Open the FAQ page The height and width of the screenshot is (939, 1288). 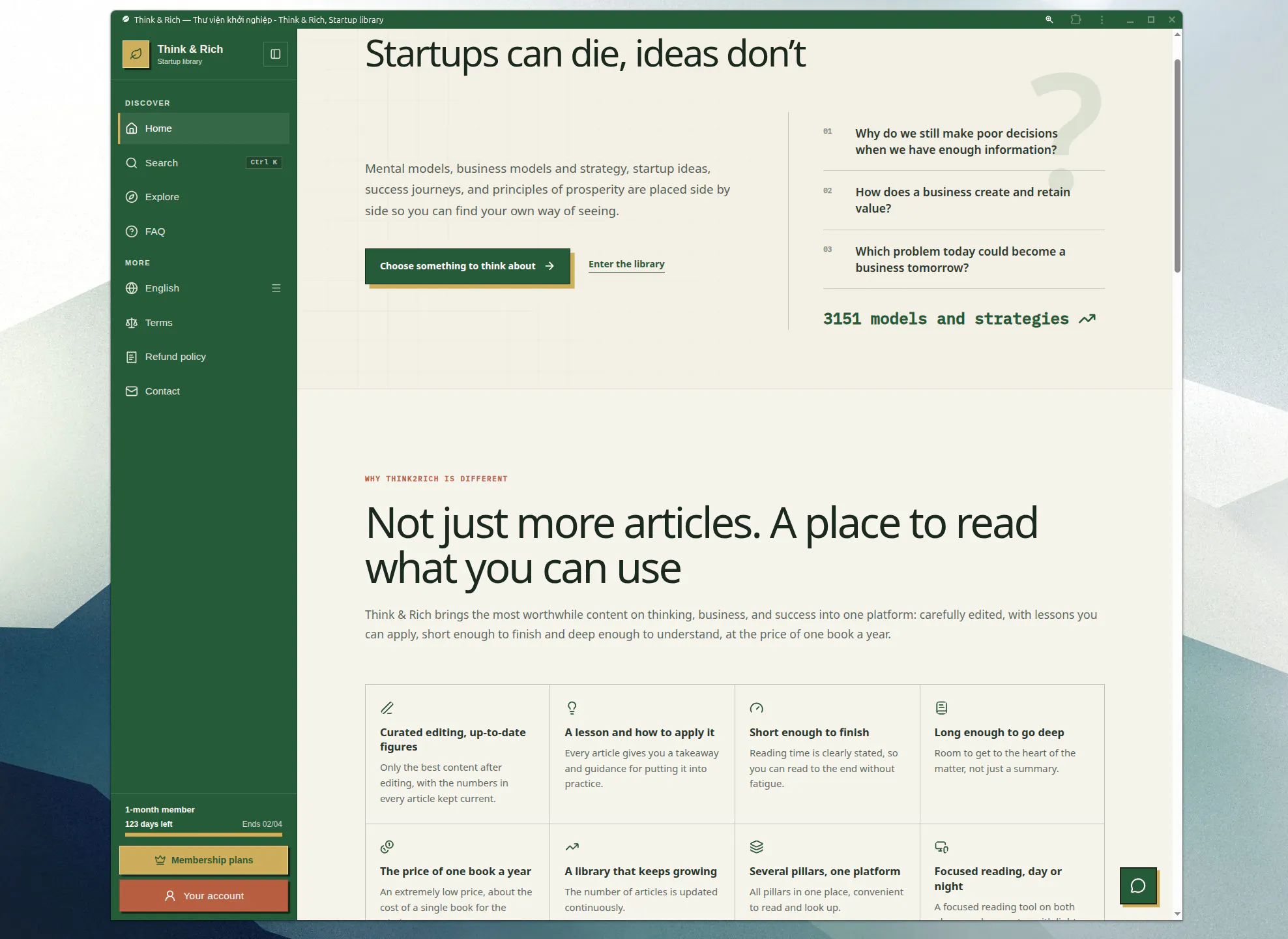click(x=204, y=231)
